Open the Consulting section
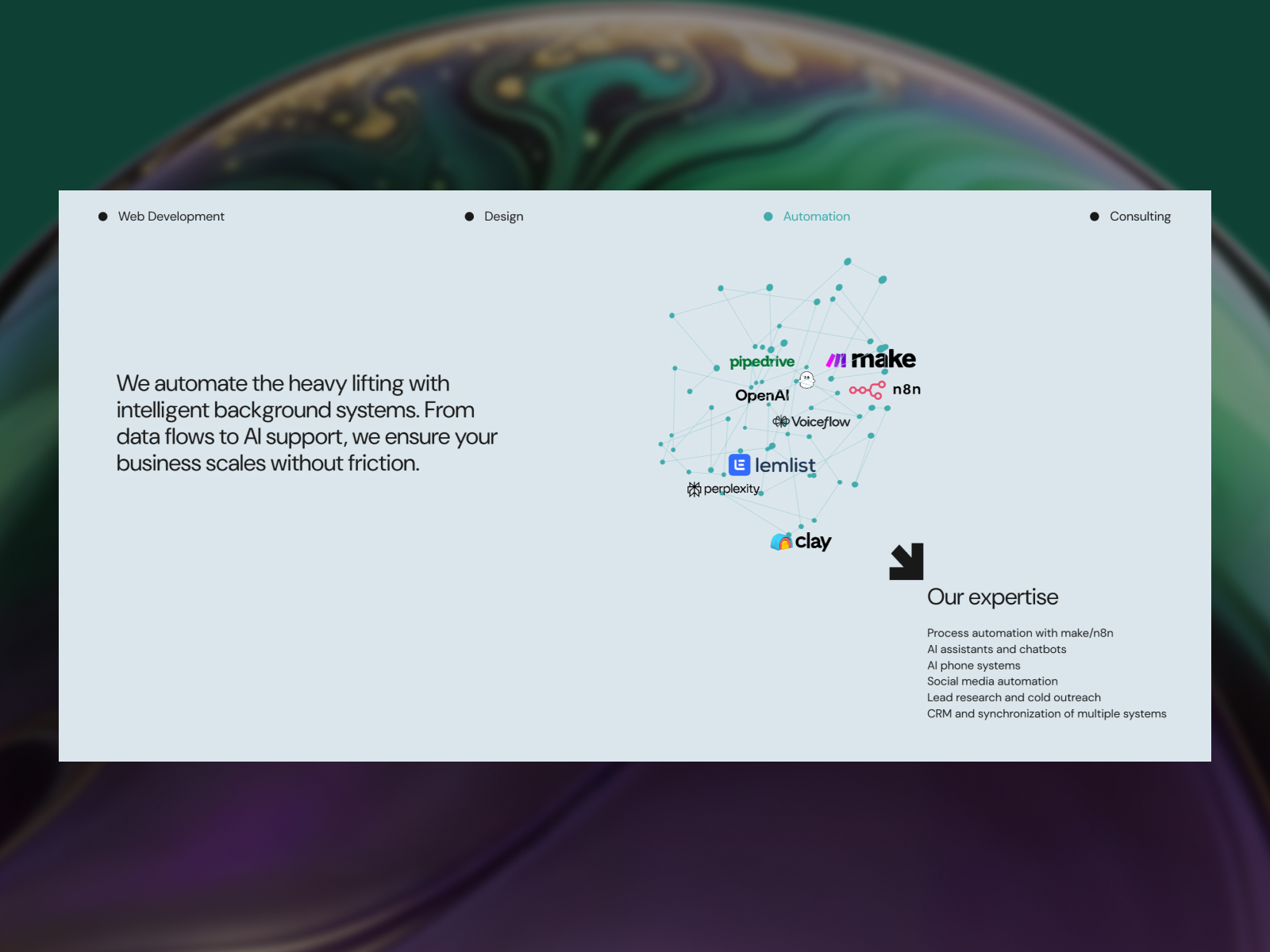1270x952 pixels. (1141, 216)
